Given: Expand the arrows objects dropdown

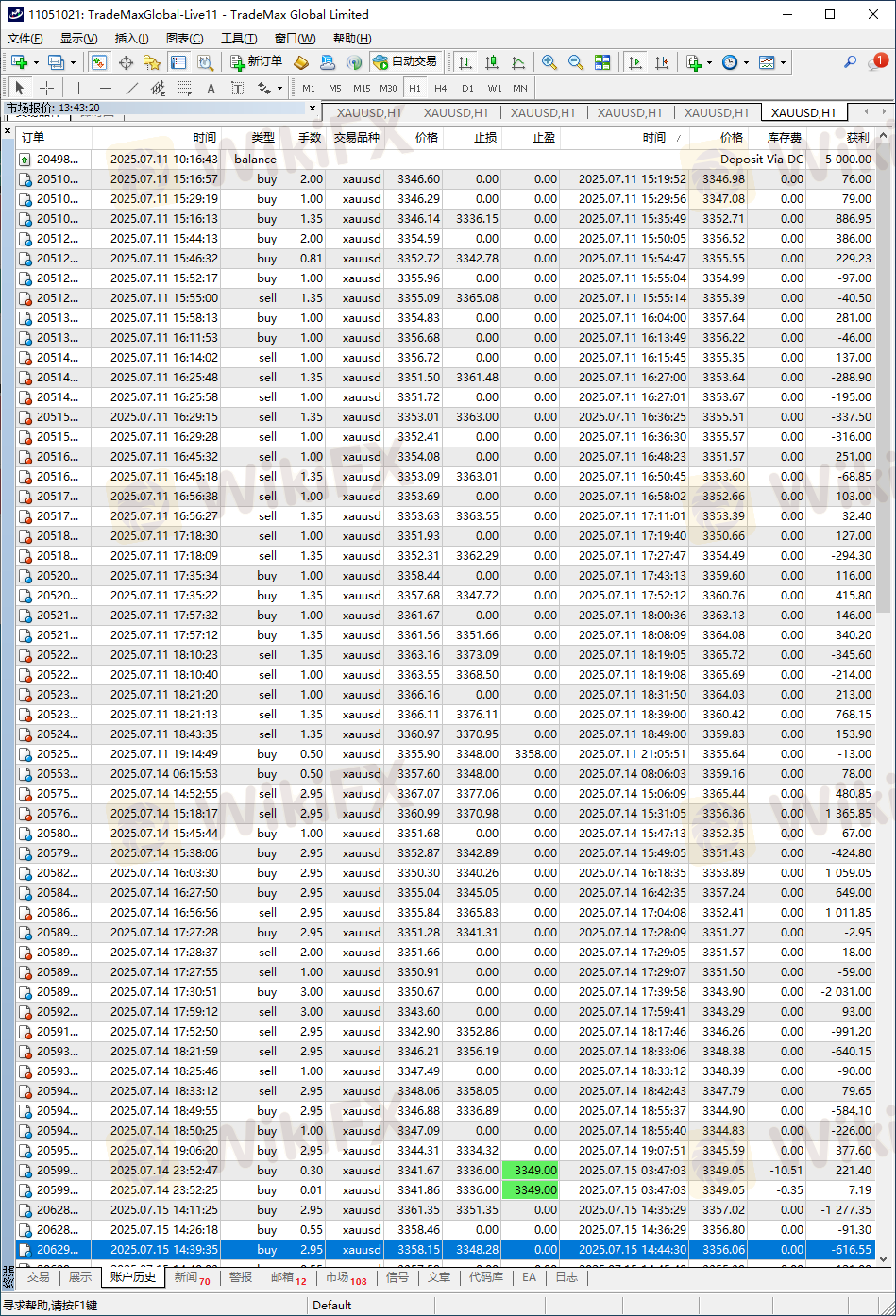Looking at the screenshot, I should point(279,88).
